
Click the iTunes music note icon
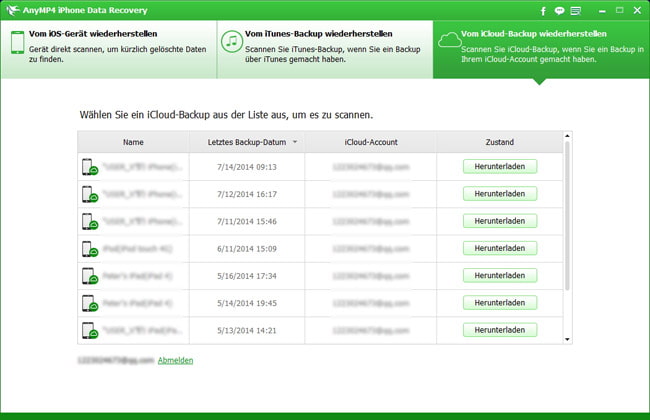tap(231, 41)
